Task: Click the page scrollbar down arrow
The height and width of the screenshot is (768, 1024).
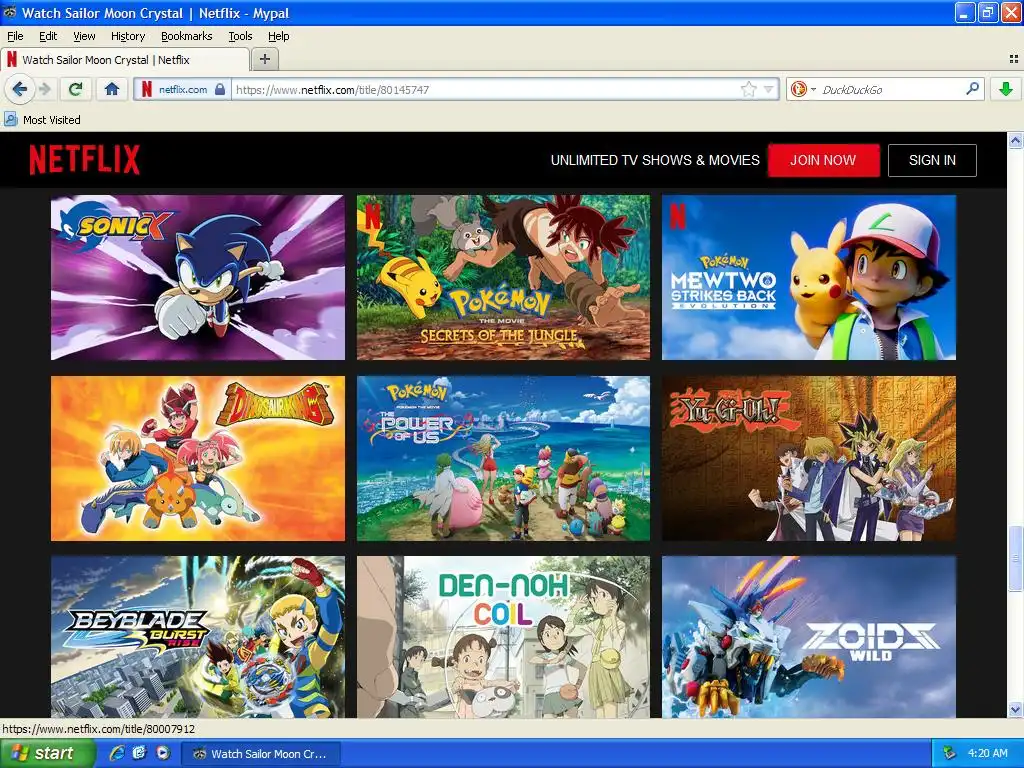Action: pos(1015,710)
